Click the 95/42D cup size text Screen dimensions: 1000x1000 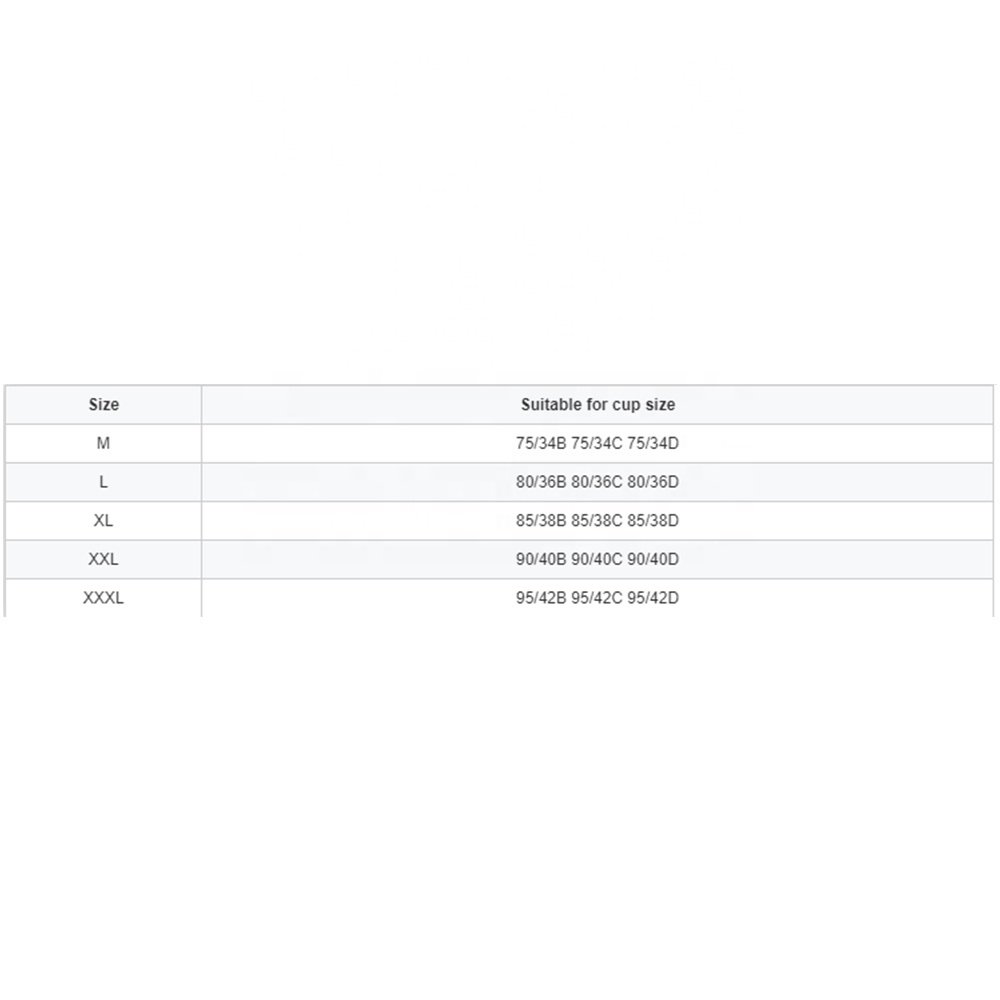653,598
